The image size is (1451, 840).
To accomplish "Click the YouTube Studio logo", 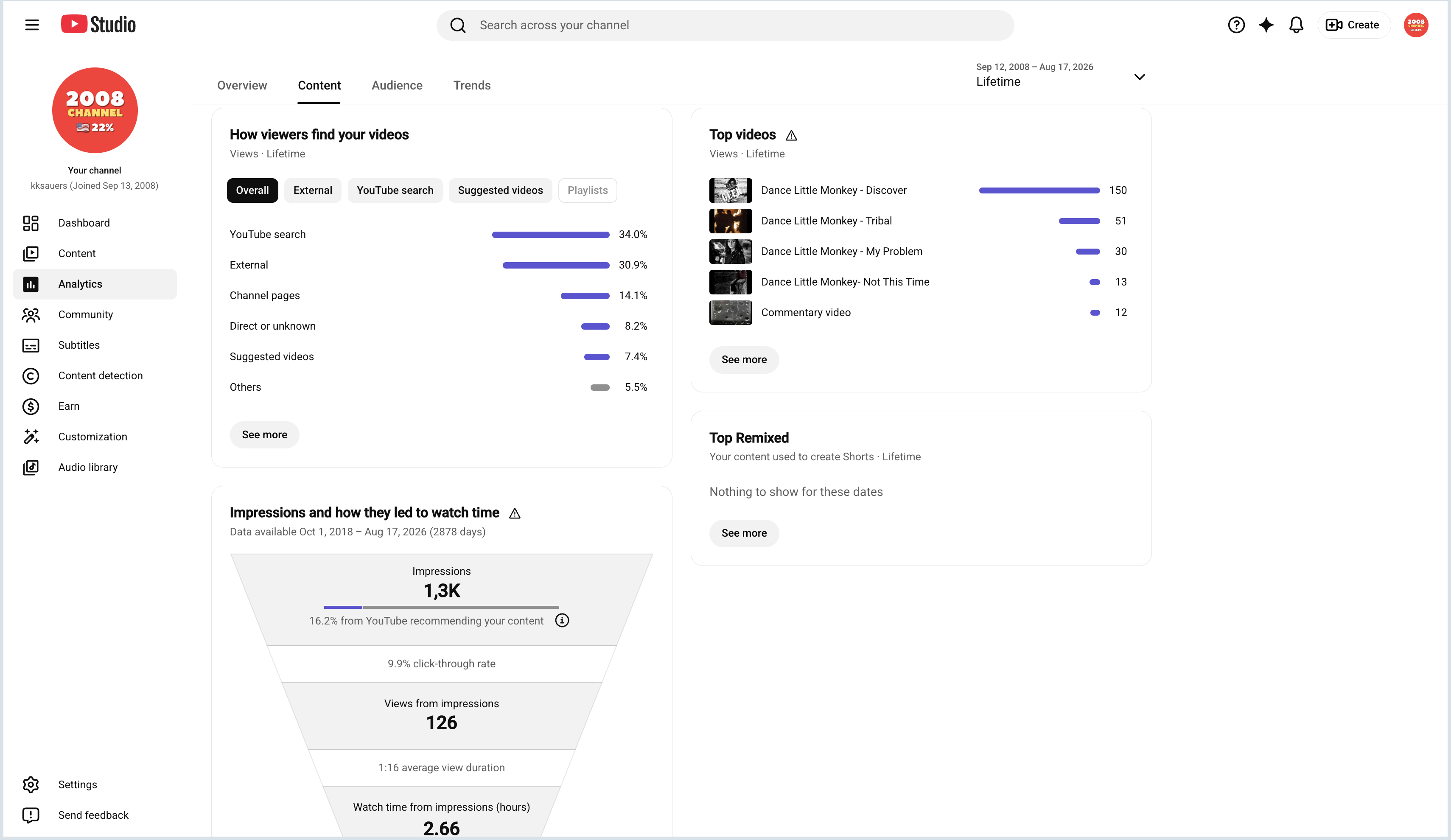I will tap(98, 24).
